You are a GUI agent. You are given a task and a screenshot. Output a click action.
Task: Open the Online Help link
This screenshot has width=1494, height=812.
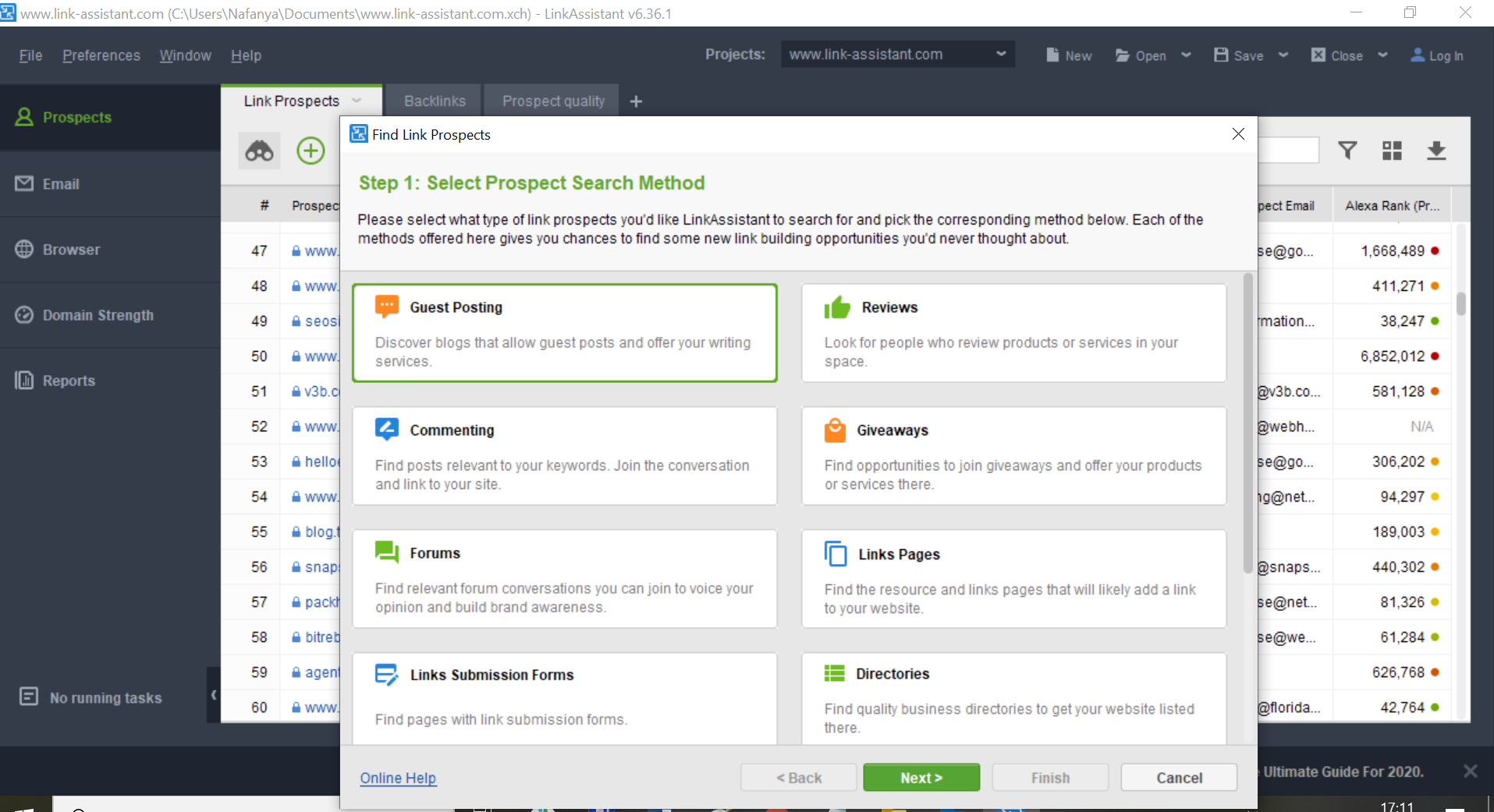click(398, 778)
